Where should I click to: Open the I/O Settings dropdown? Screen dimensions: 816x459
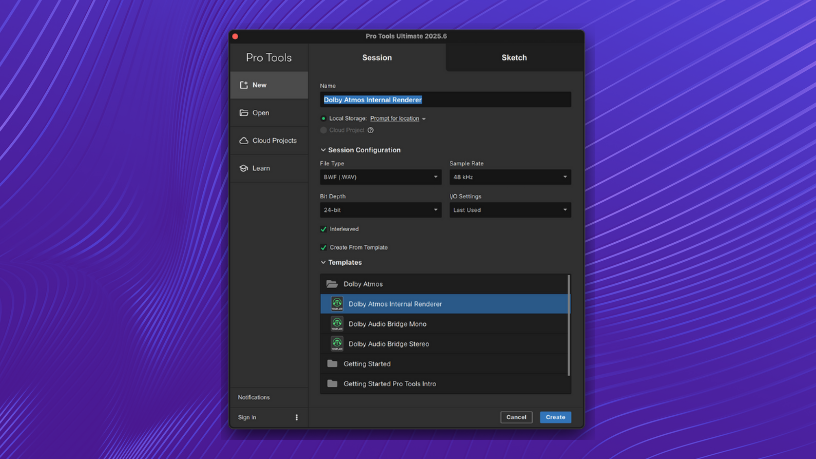(510, 210)
